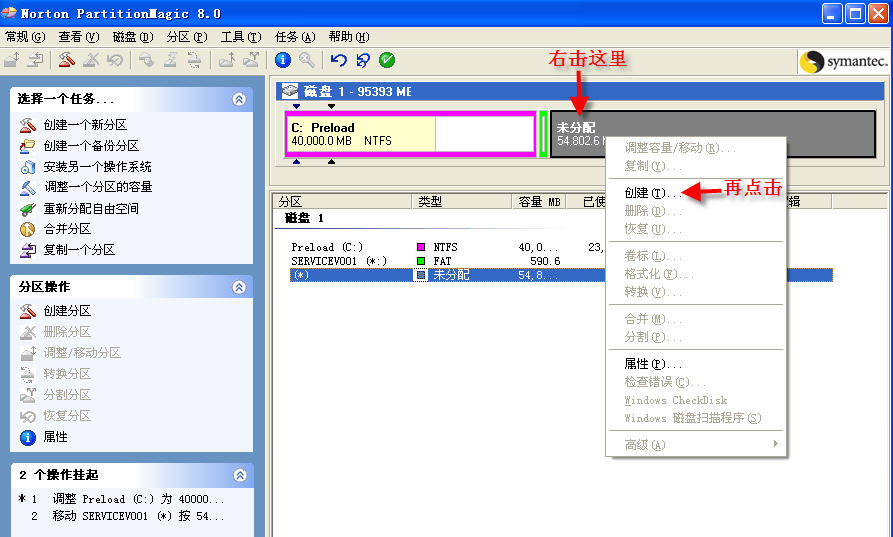This screenshot has height=537, width=893.
Task: Click the blue info icon beside 属性
Action: click(27, 437)
